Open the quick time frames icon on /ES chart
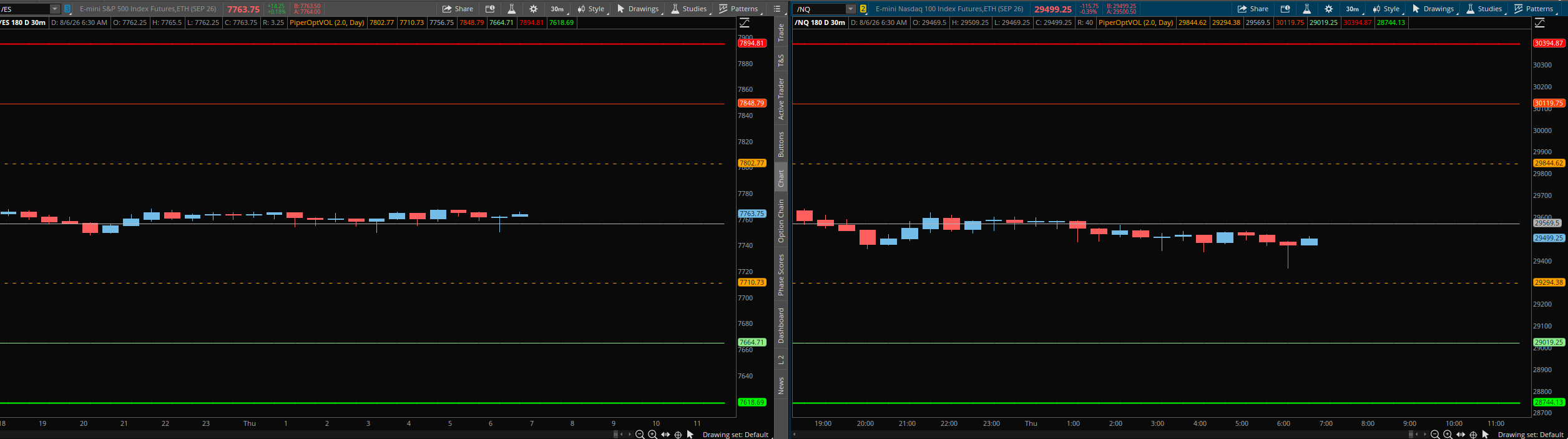 point(490,9)
